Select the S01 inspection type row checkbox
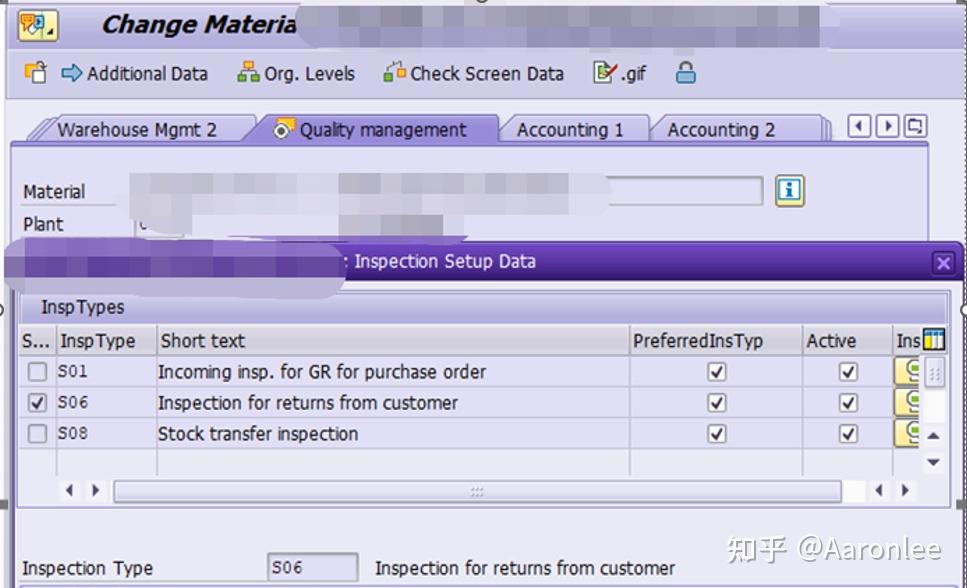This screenshot has width=967, height=588. click(37, 372)
